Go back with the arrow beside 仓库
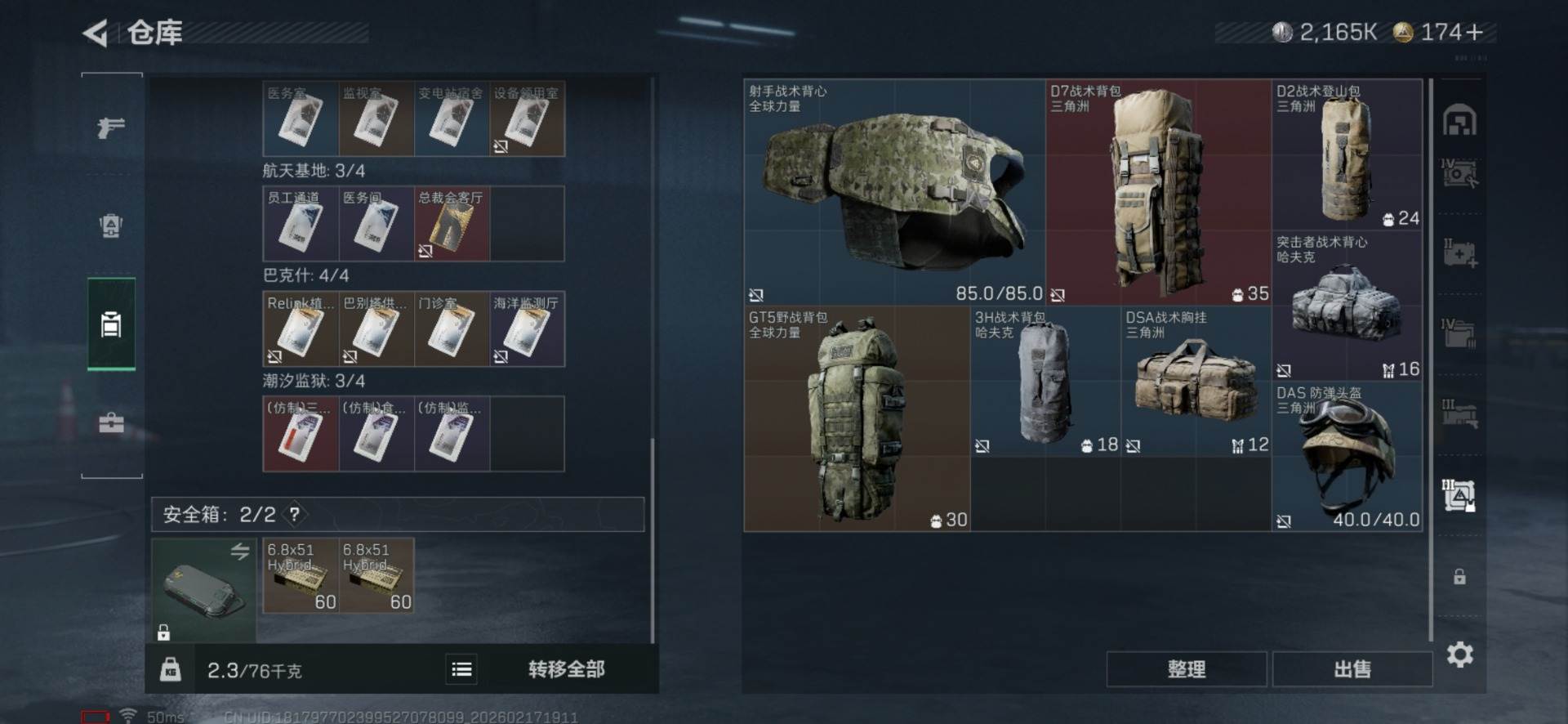The width and height of the screenshot is (1568, 724). [96, 33]
